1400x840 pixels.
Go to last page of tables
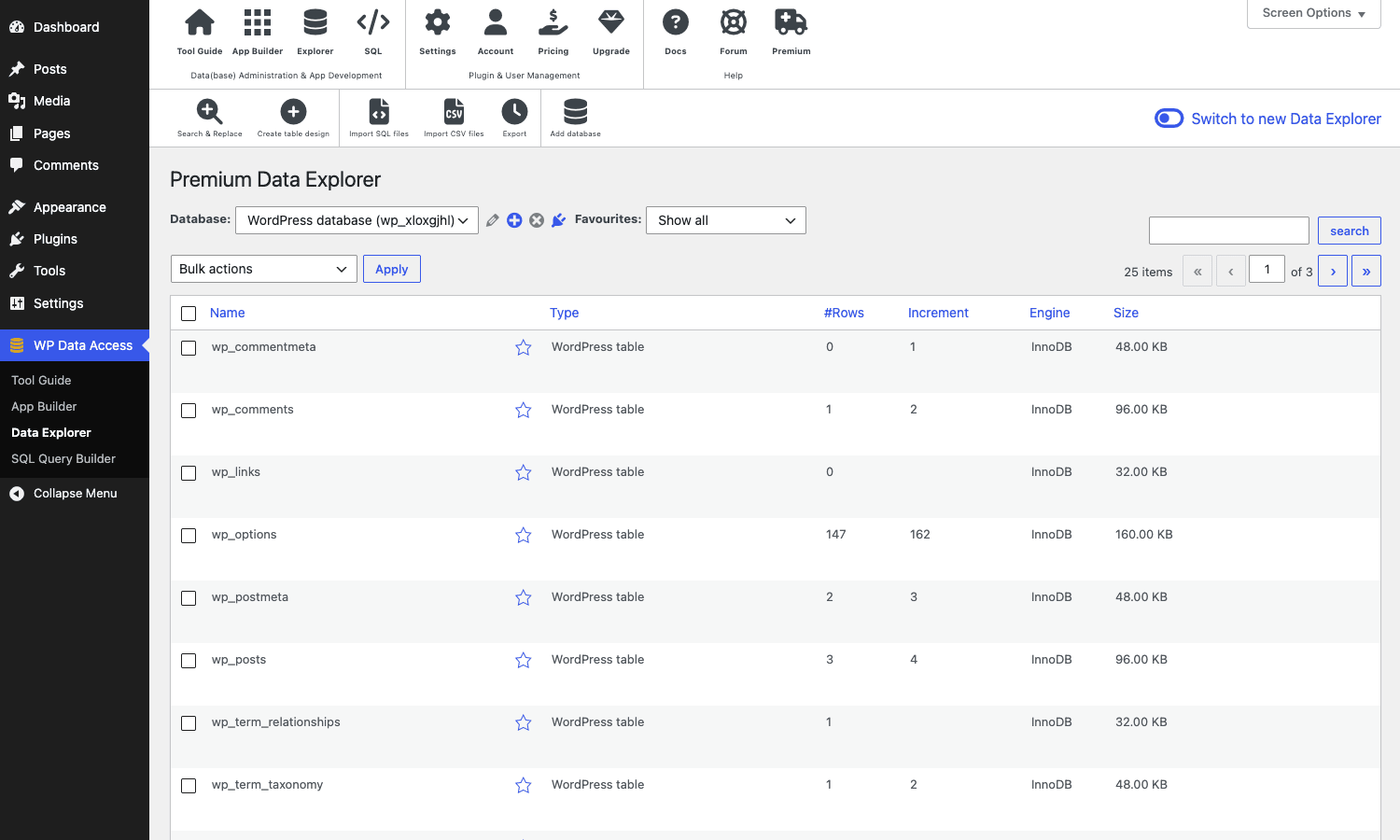1366,272
